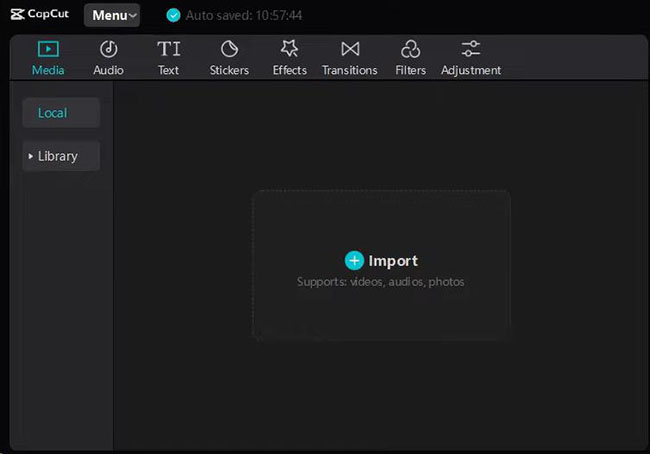Image resolution: width=650 pixels, height=454 pixels.
Task: Open the Media panel icon
Action: click(x=48, y=49)
